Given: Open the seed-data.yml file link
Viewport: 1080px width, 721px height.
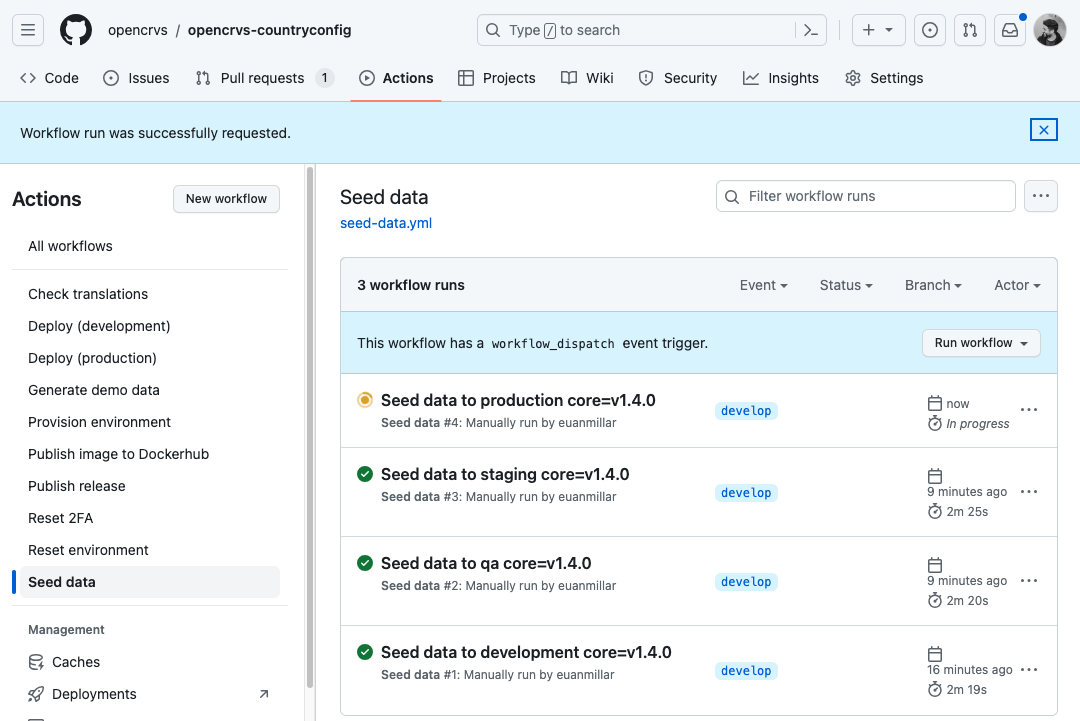Looking at the screenshot, I should click(386, 223).
